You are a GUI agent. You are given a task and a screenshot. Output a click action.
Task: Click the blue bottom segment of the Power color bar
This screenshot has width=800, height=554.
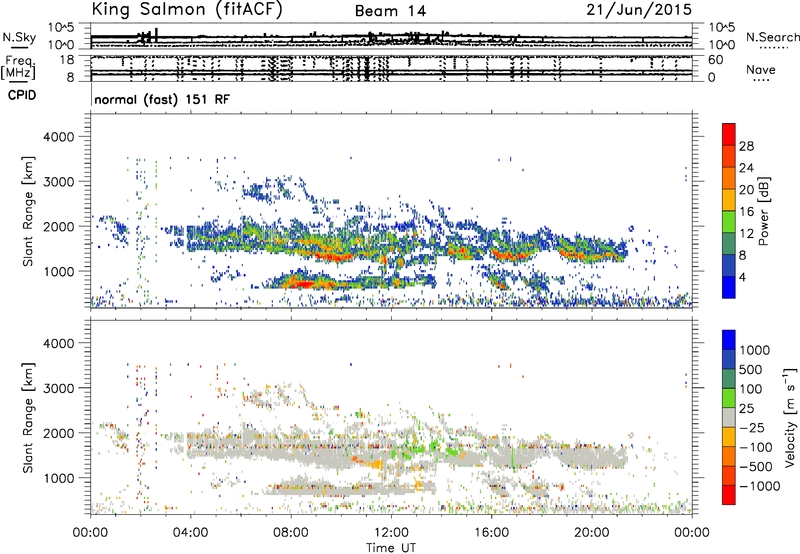click(729, 287)
